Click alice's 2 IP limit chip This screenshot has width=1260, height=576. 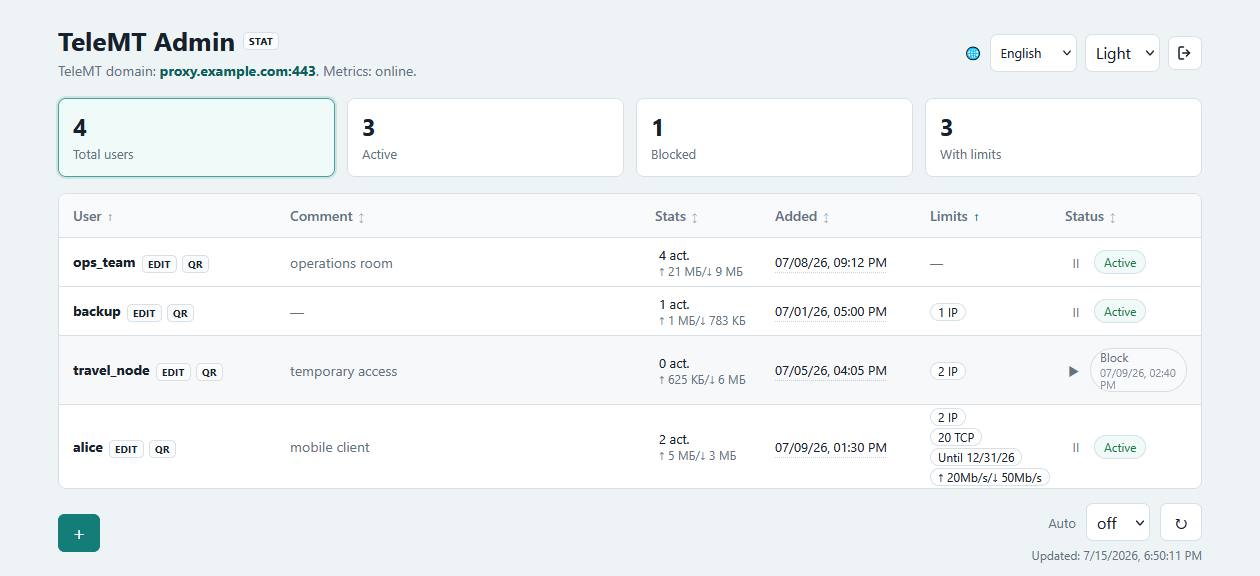[x=948, y=417]
